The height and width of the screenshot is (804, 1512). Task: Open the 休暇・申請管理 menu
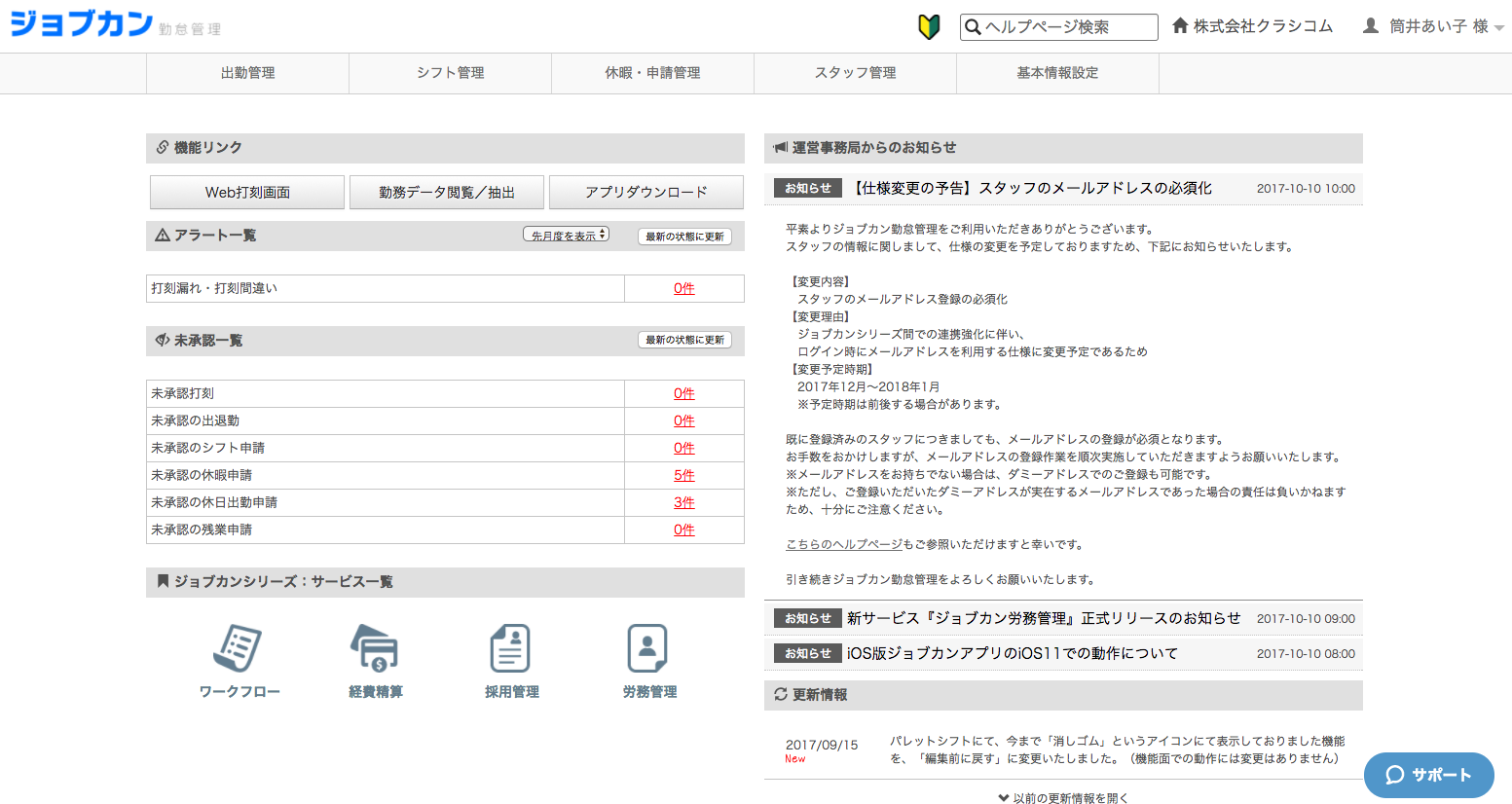(x=652, y=73)
